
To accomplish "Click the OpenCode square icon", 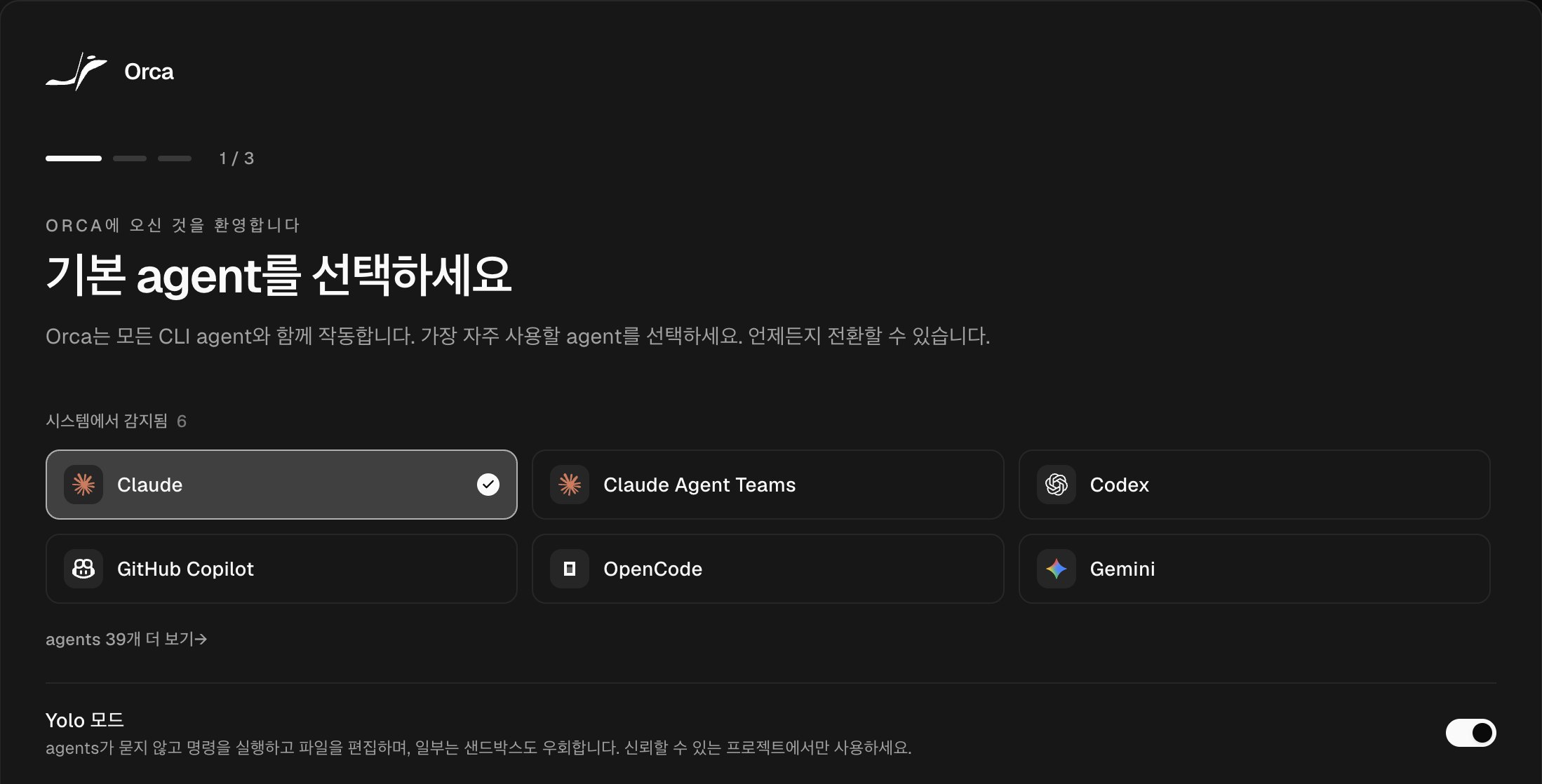I will [570, 569].
